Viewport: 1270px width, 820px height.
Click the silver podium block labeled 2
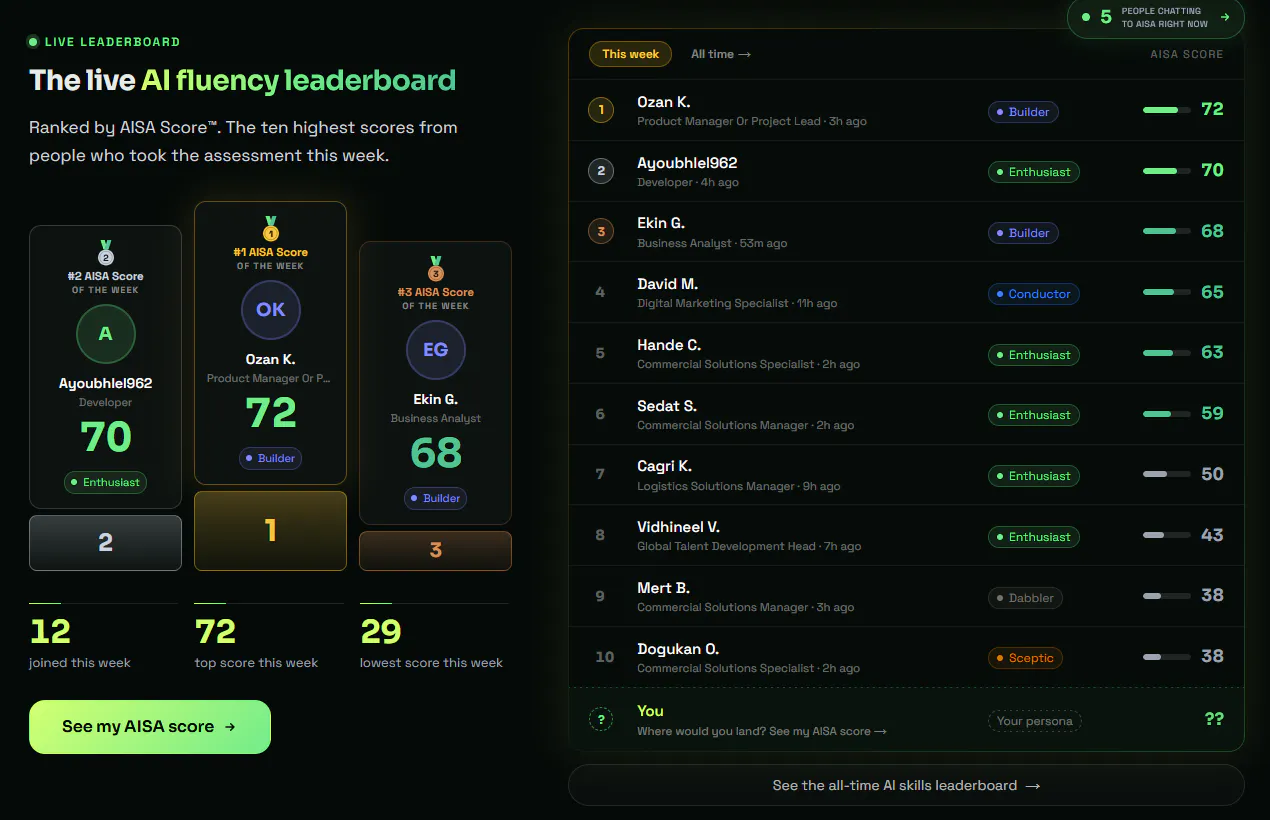(x=105, y=543)
